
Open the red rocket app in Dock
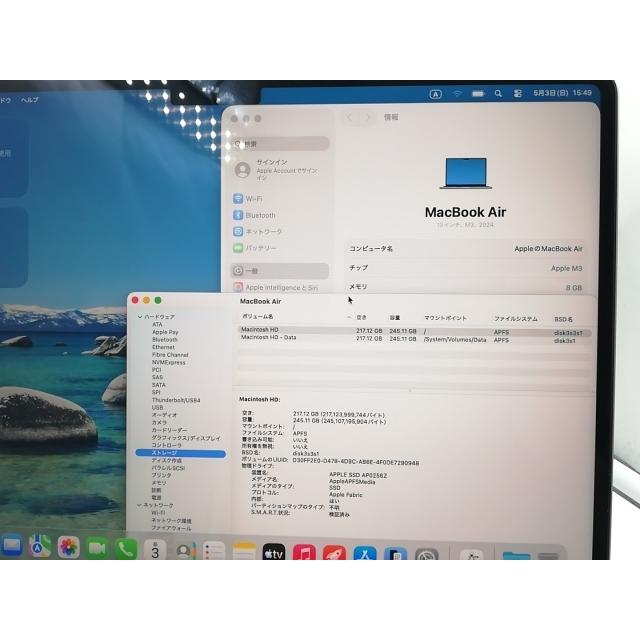coord(334,553)
